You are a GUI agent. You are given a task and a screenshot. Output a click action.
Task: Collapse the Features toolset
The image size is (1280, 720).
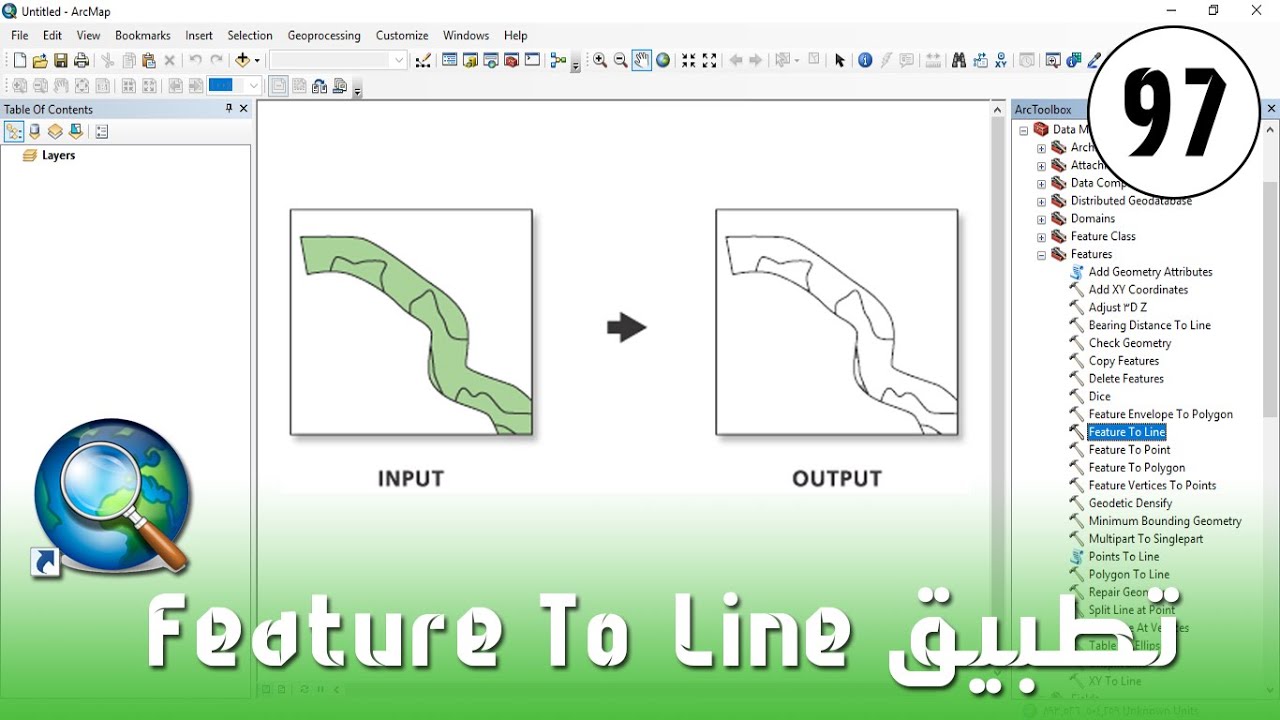pyautogui.click(x=1041, y=255)
